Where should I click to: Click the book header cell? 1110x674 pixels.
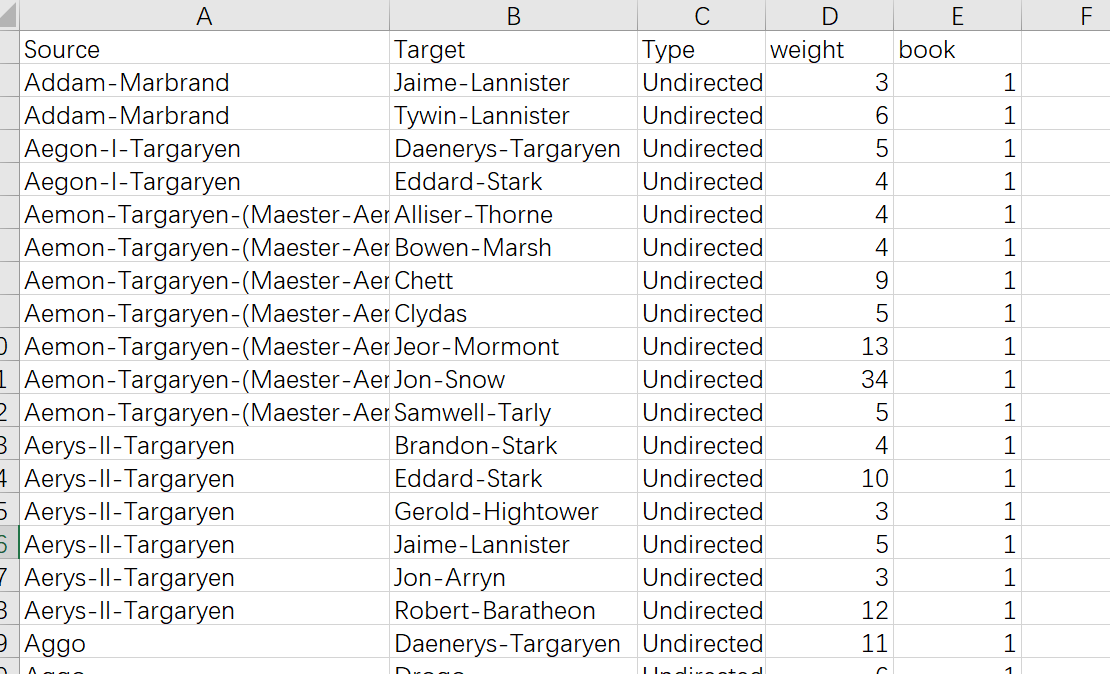(958, 48)
